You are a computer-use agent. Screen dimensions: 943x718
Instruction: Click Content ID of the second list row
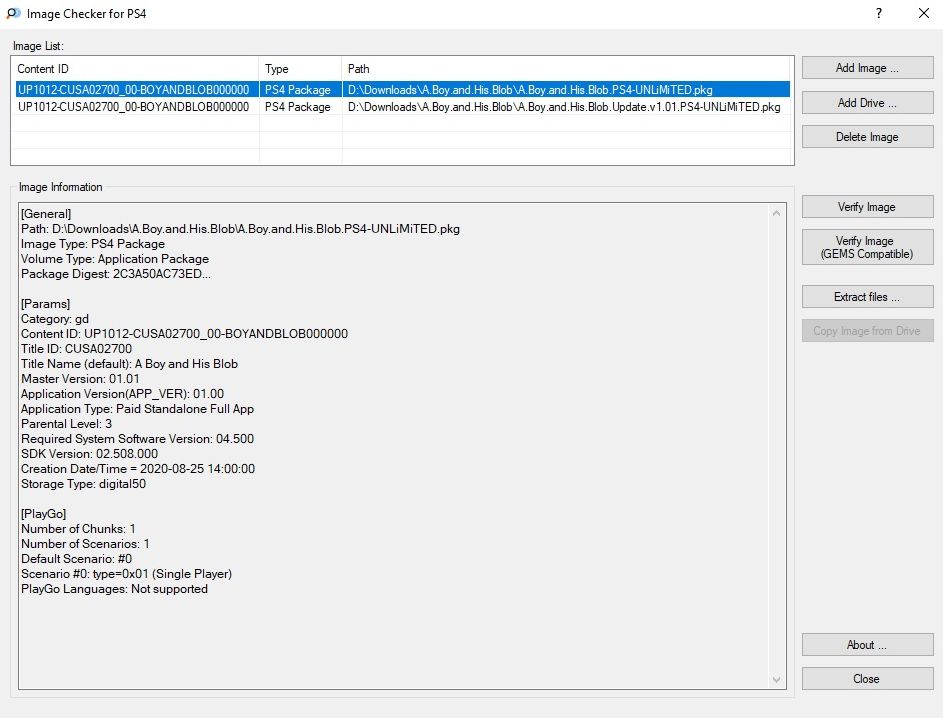click(x=134, y=107)
